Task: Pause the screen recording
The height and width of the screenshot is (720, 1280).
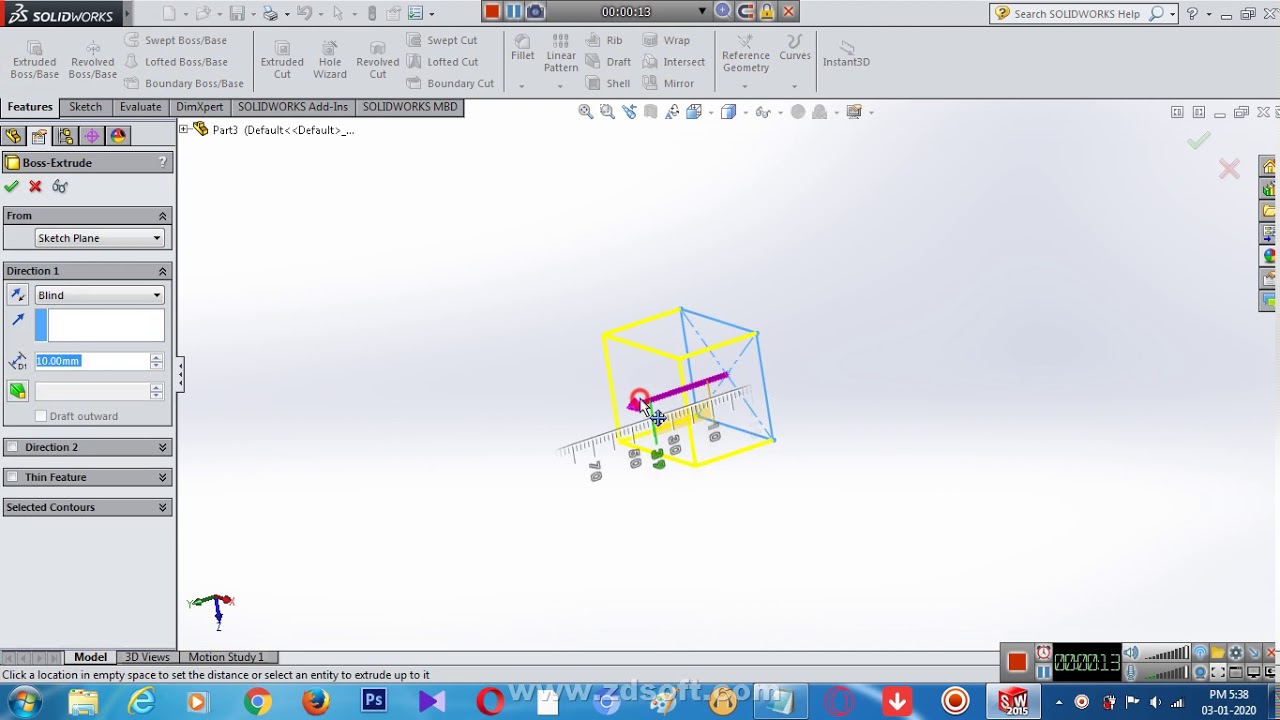Action: 513,12
